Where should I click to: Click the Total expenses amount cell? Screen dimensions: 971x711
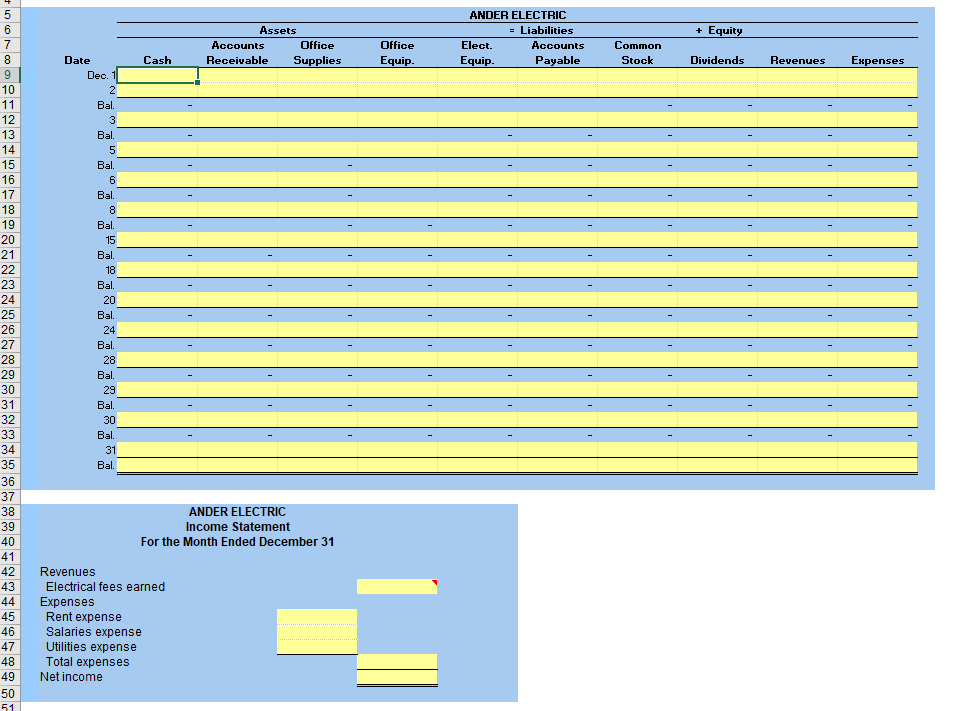396,662
